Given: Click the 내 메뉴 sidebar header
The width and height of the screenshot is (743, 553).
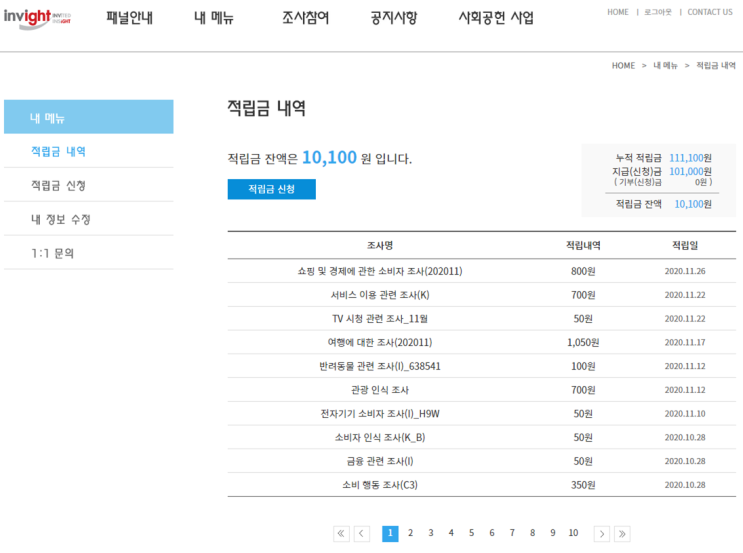Looking at the screenshot, I should (x=89, y=117).
